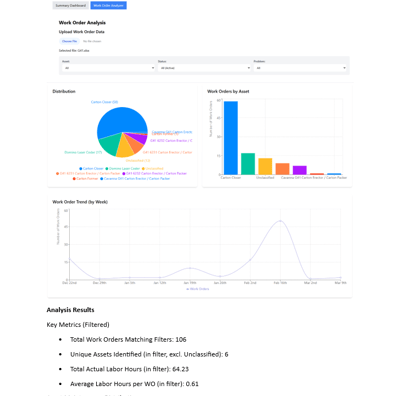Toggle Domino Laser Coder legend entry
Viewport: 400px width, 396px height.
[x=123, y=169]
